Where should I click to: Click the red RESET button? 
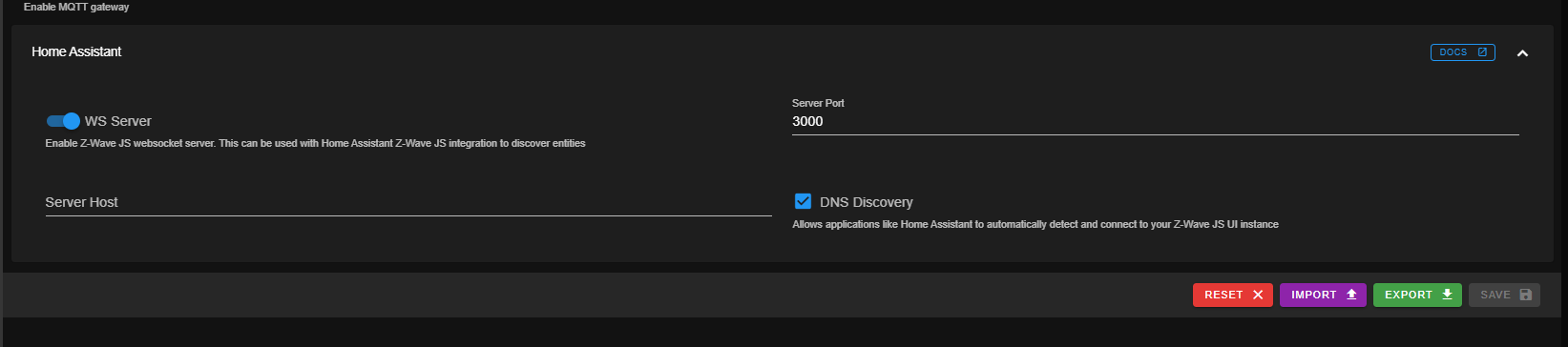(x=1232, y=295)
